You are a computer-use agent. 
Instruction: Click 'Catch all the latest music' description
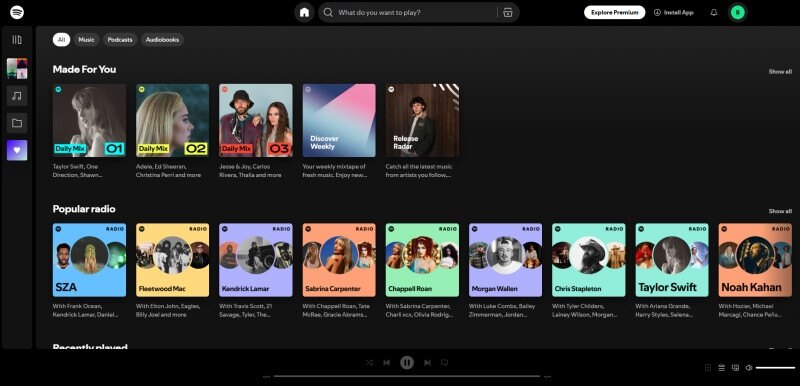(419, 171)
